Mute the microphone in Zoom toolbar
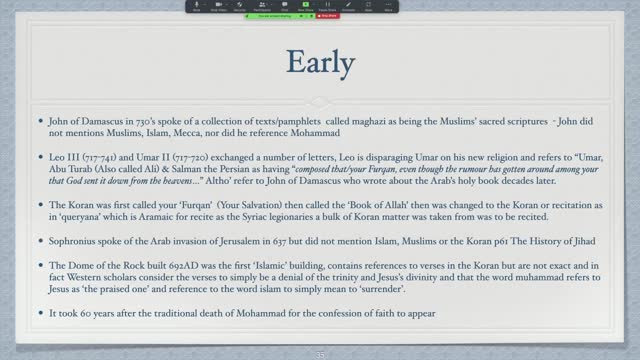The width and height of the screenshot is (640, 360). coord(196,6)
